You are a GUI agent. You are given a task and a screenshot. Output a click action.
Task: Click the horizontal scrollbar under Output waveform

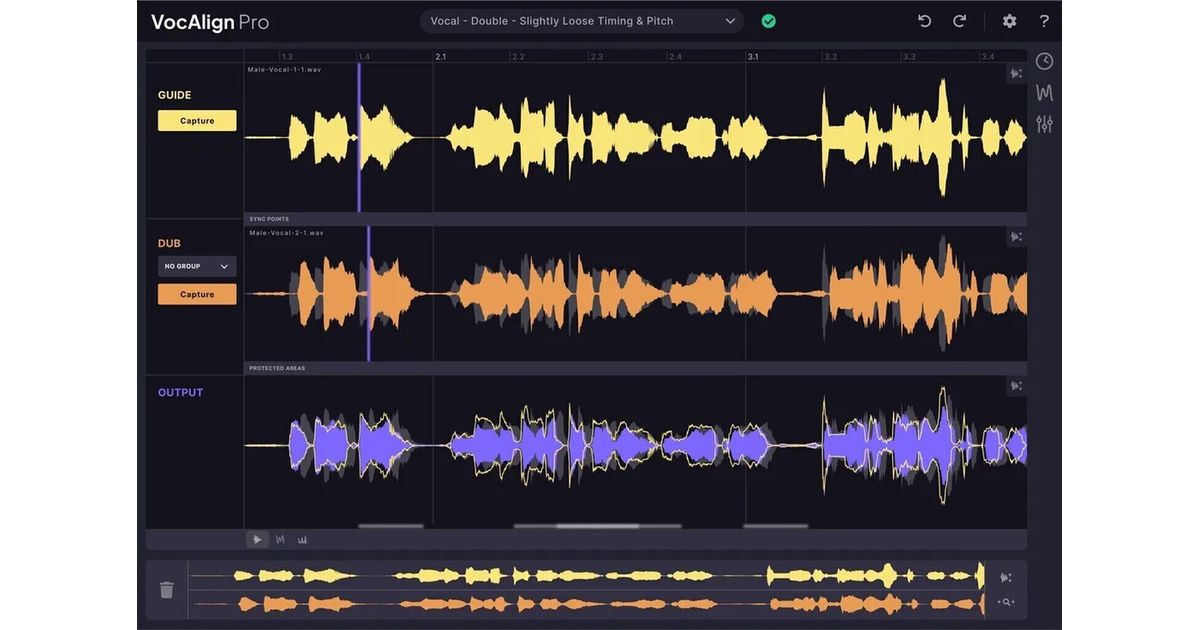[x=597, y=525]
